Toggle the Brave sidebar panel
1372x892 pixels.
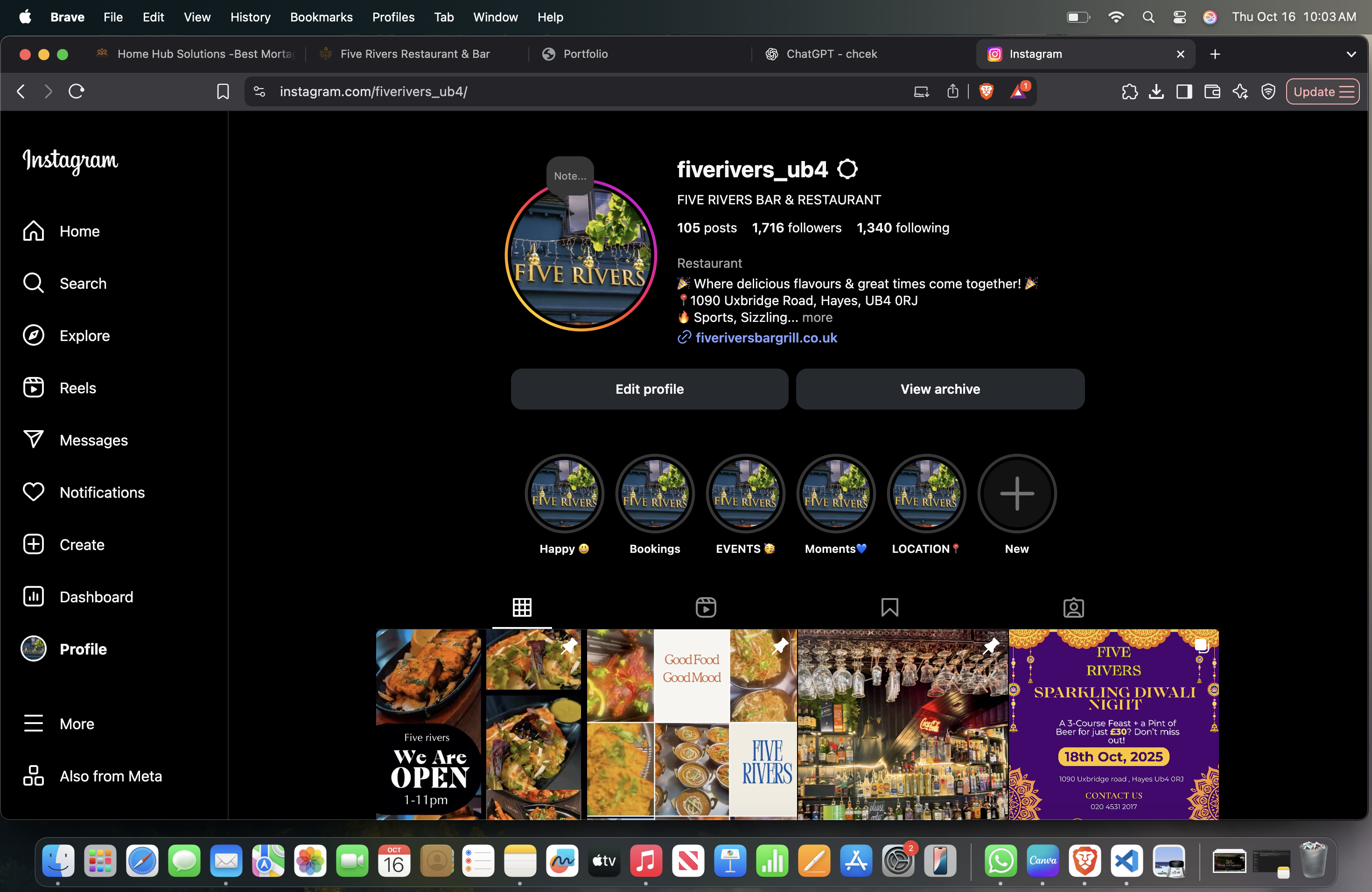coord(1184,91)
